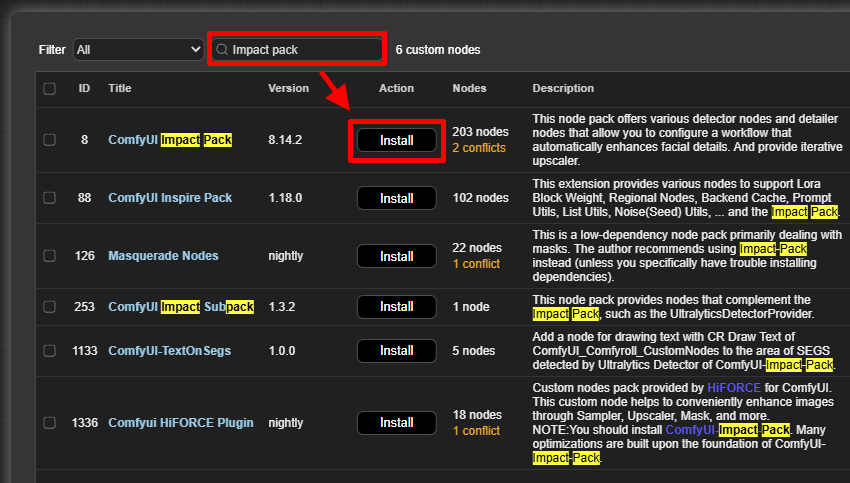Sort by the Description column header
The height and width of the screenshot is (483, 850).
click(x=563, y=88)
